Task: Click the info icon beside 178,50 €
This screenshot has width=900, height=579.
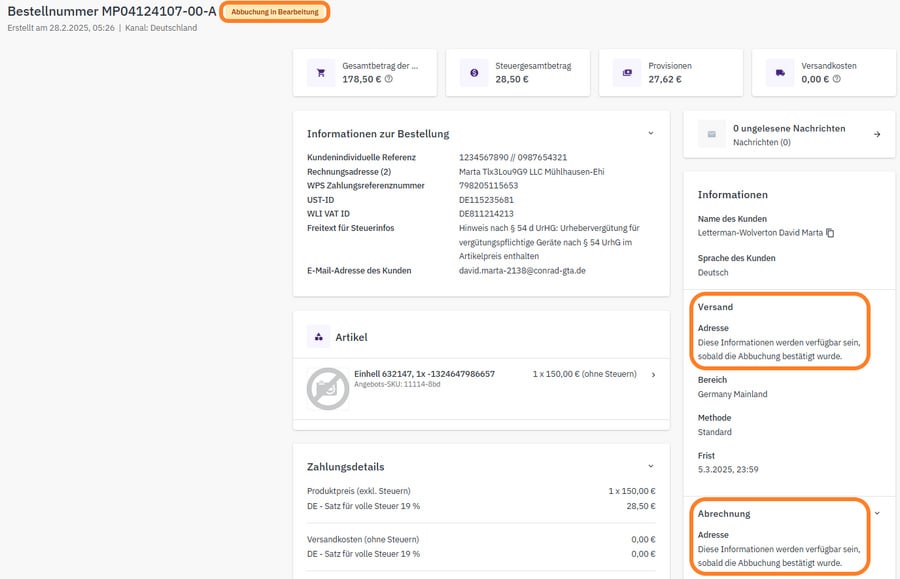Action: (x=389, y=79)
